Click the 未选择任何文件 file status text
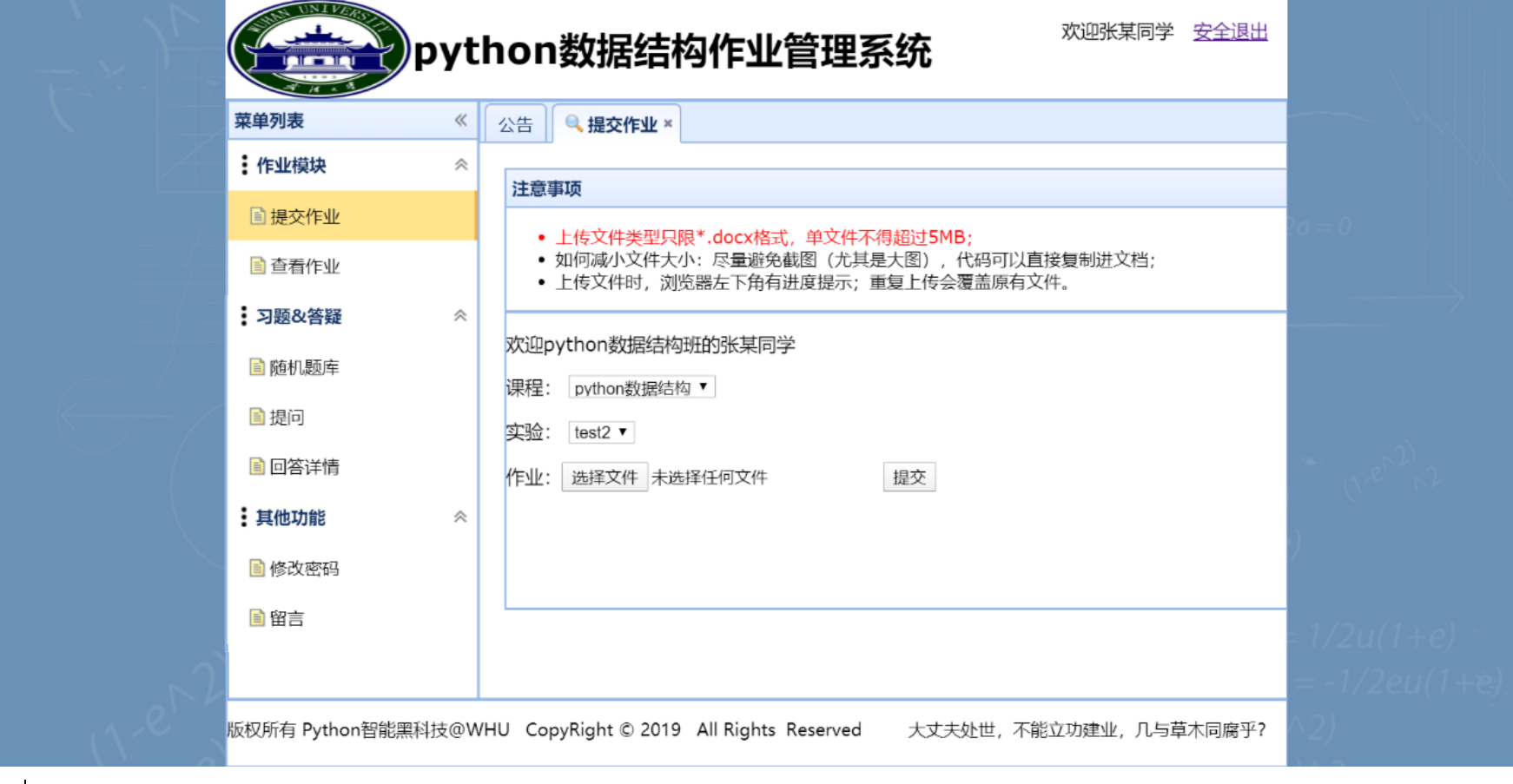1513x784 pixels. pyautogui.click(x=710, y=477)
